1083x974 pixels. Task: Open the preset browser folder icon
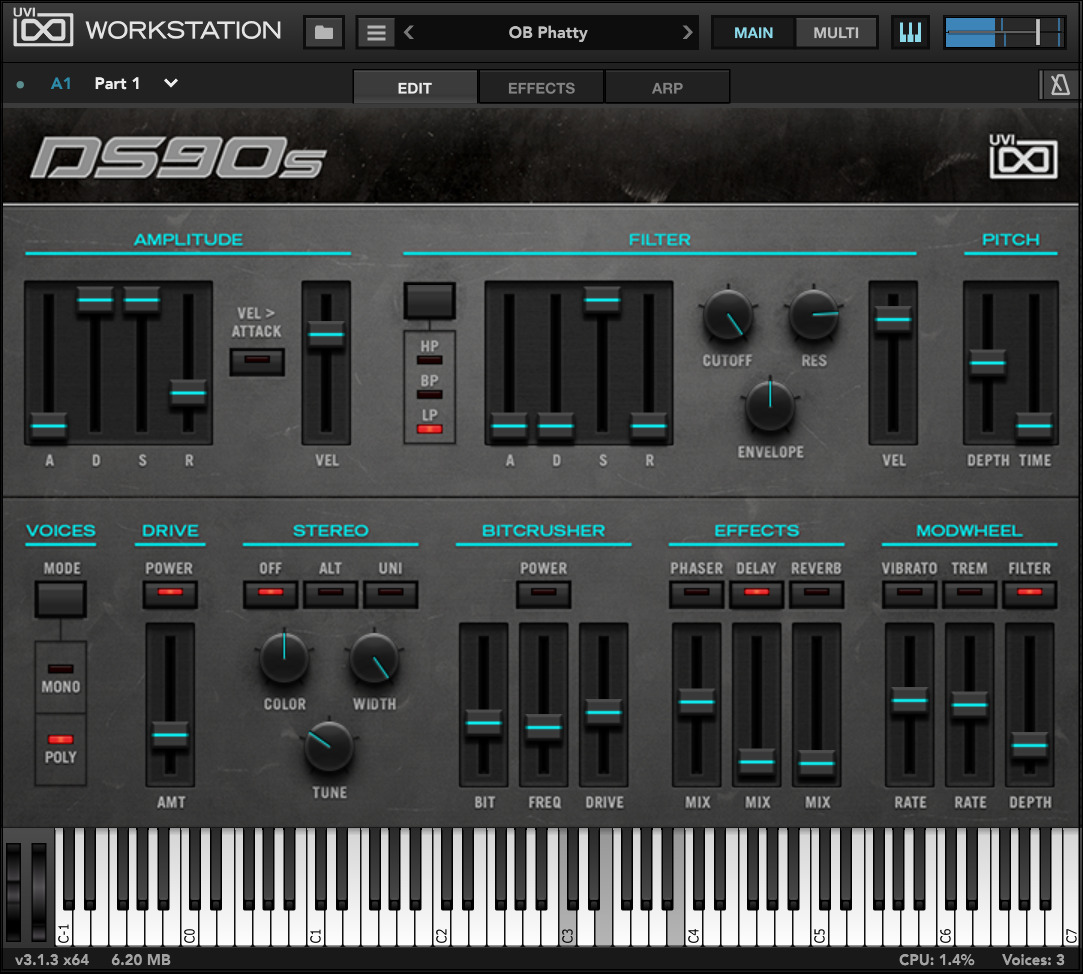coord(324,32)
